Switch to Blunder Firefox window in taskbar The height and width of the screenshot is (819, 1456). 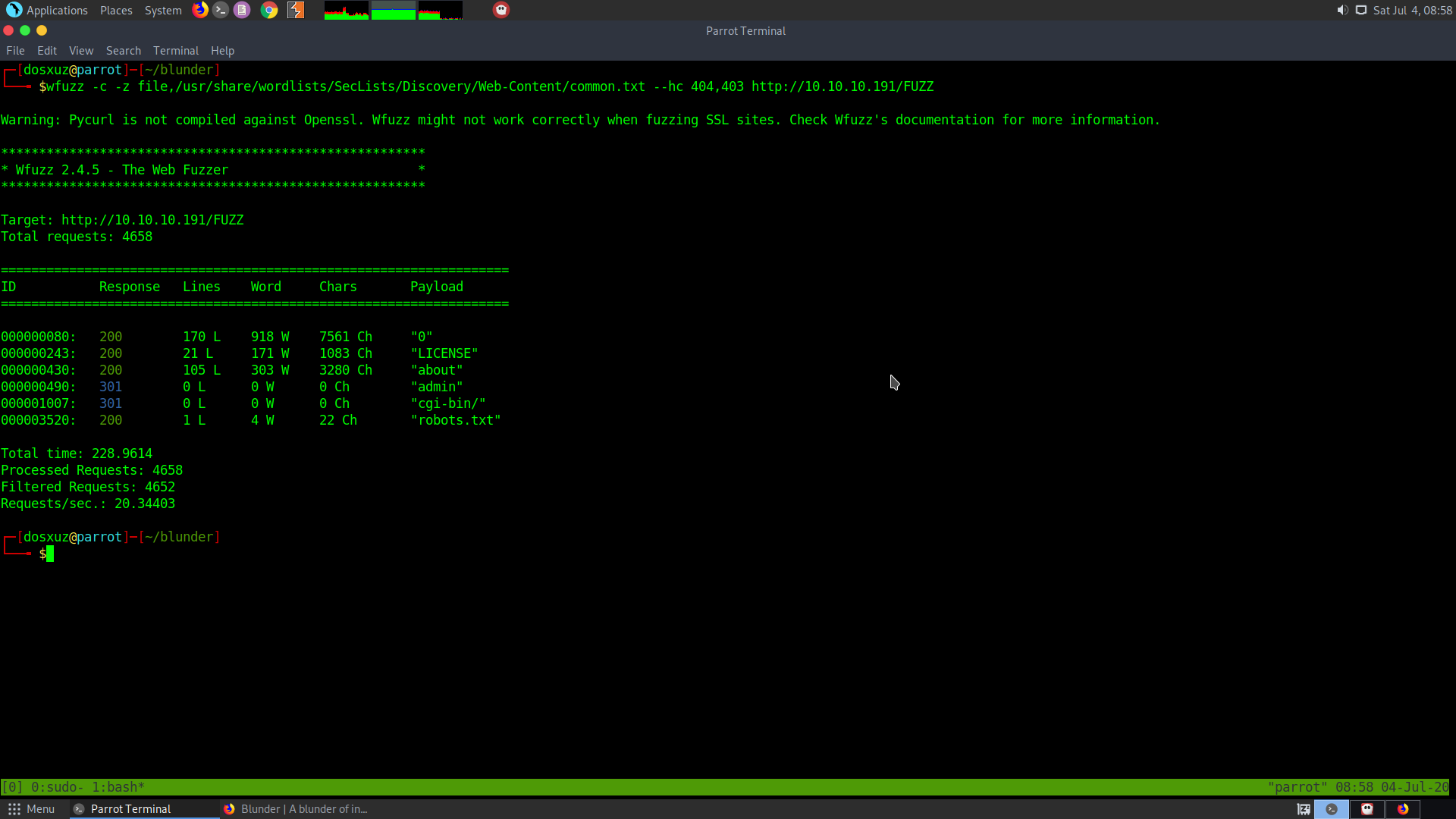pyautogui.click(x=296, y=809)
